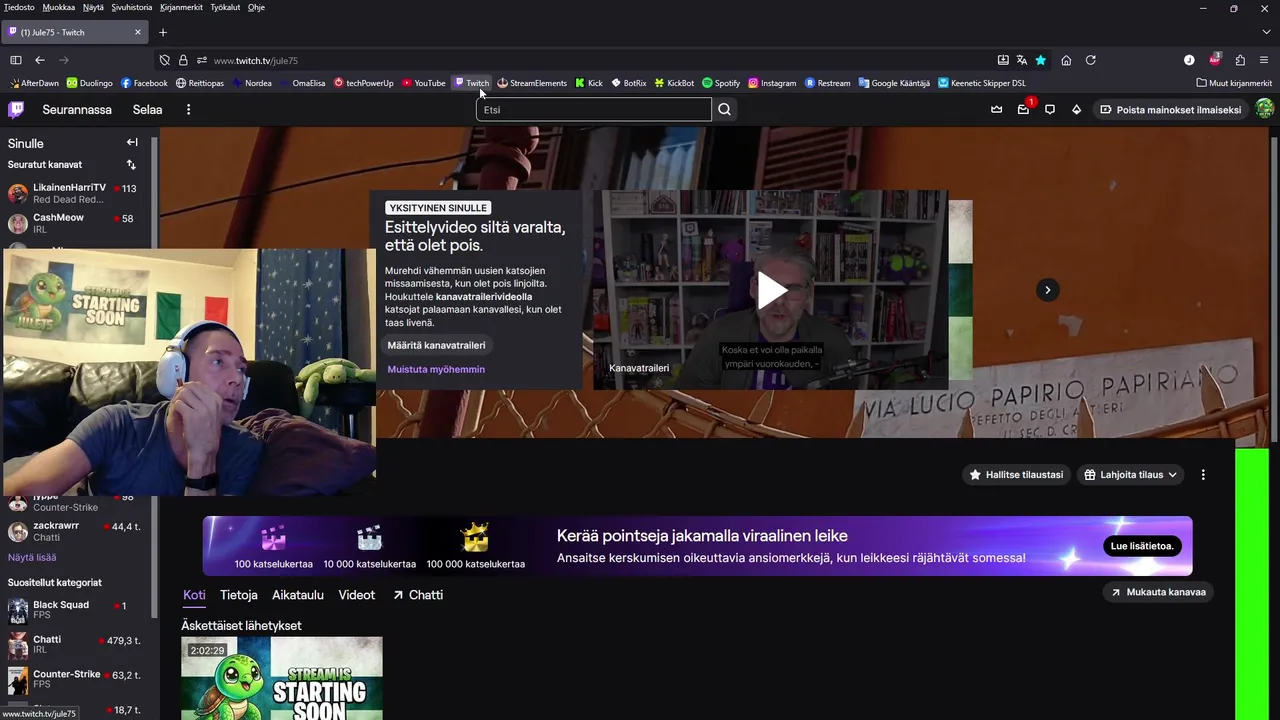
Task: Open the Firefox hamburger menu
Action: coord(1265,60)
